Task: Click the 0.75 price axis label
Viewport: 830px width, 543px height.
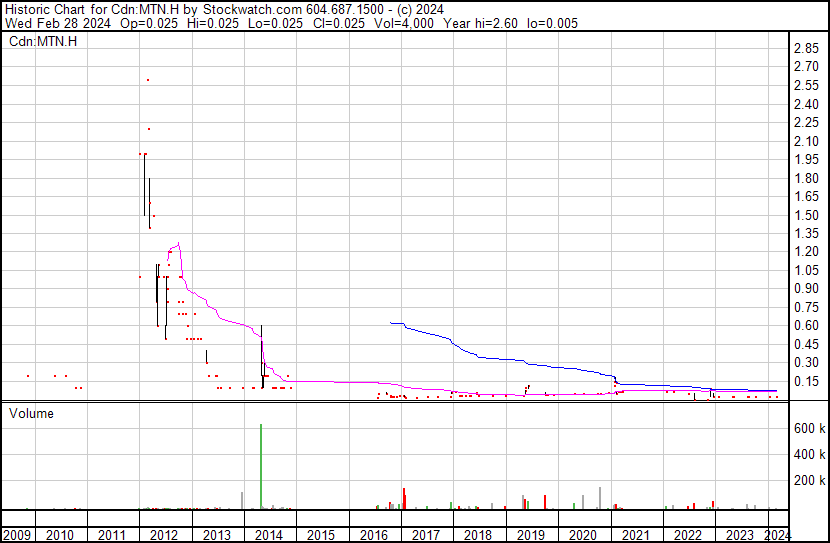Action: click(x=806, y=307)
